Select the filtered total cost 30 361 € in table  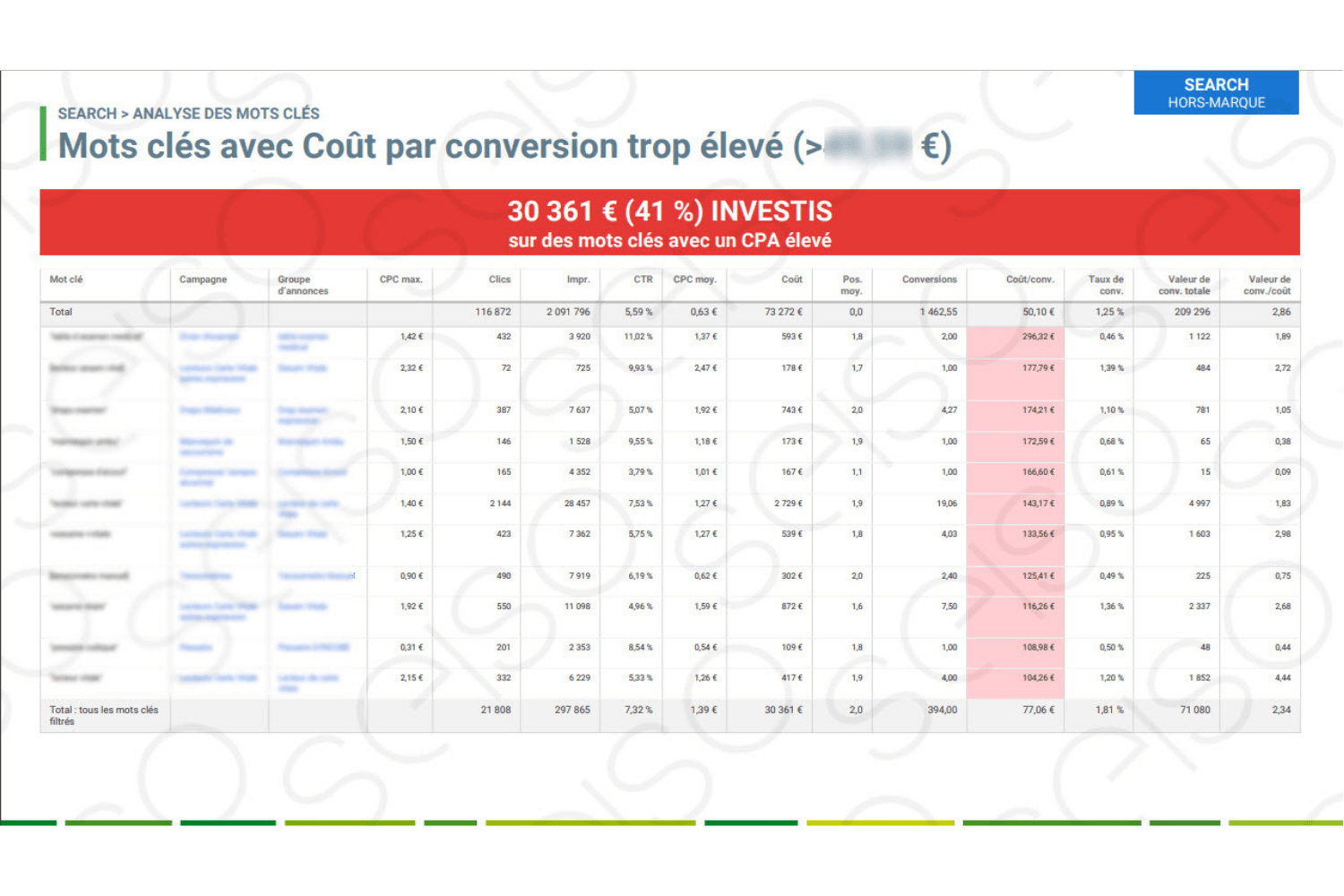(784, 710)
